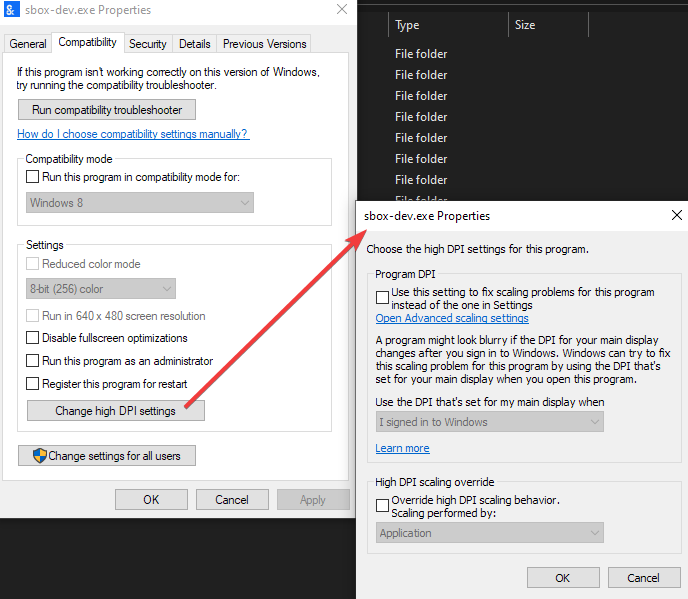The width and height of the screenshot is (688, 599).
Task: Check Register this program for restart
Action: pyautogui.click(x=32, y=384)
